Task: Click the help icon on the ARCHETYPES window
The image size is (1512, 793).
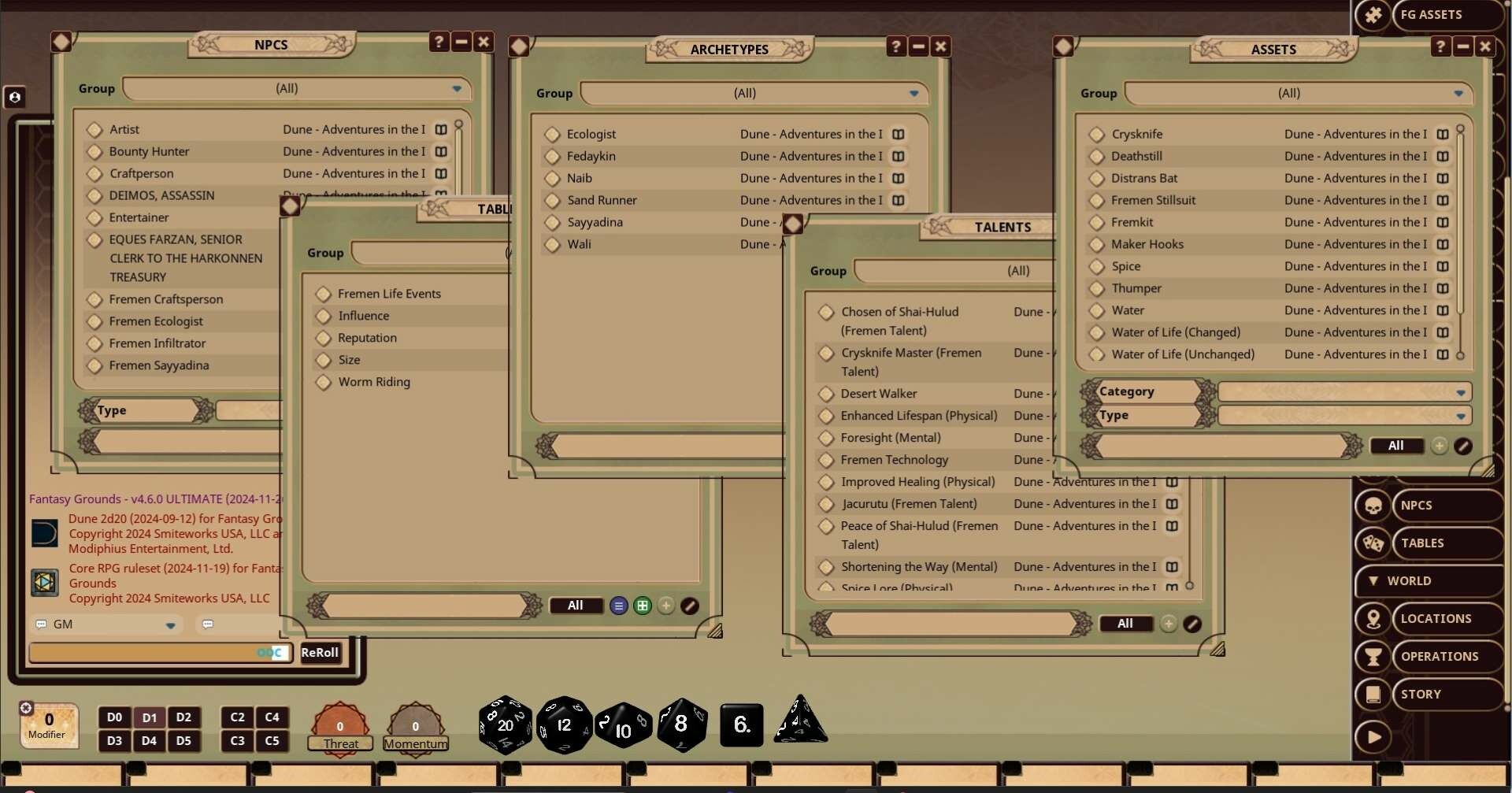Action: pyautogui.click(x=895, y=46)
